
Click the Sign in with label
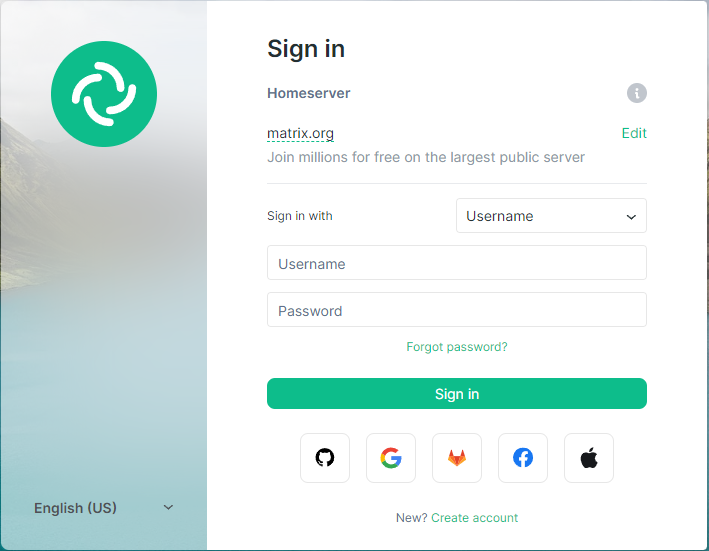coord(300,216)
